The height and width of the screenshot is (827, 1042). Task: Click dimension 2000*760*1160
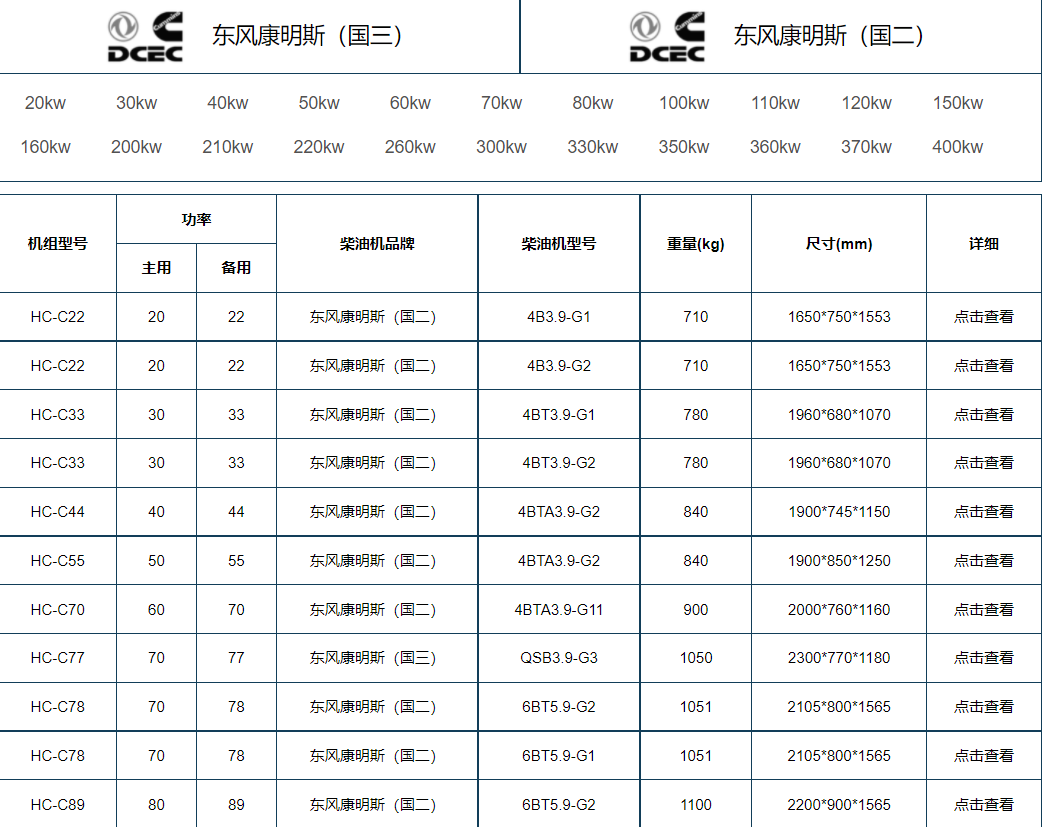[839, 610]
